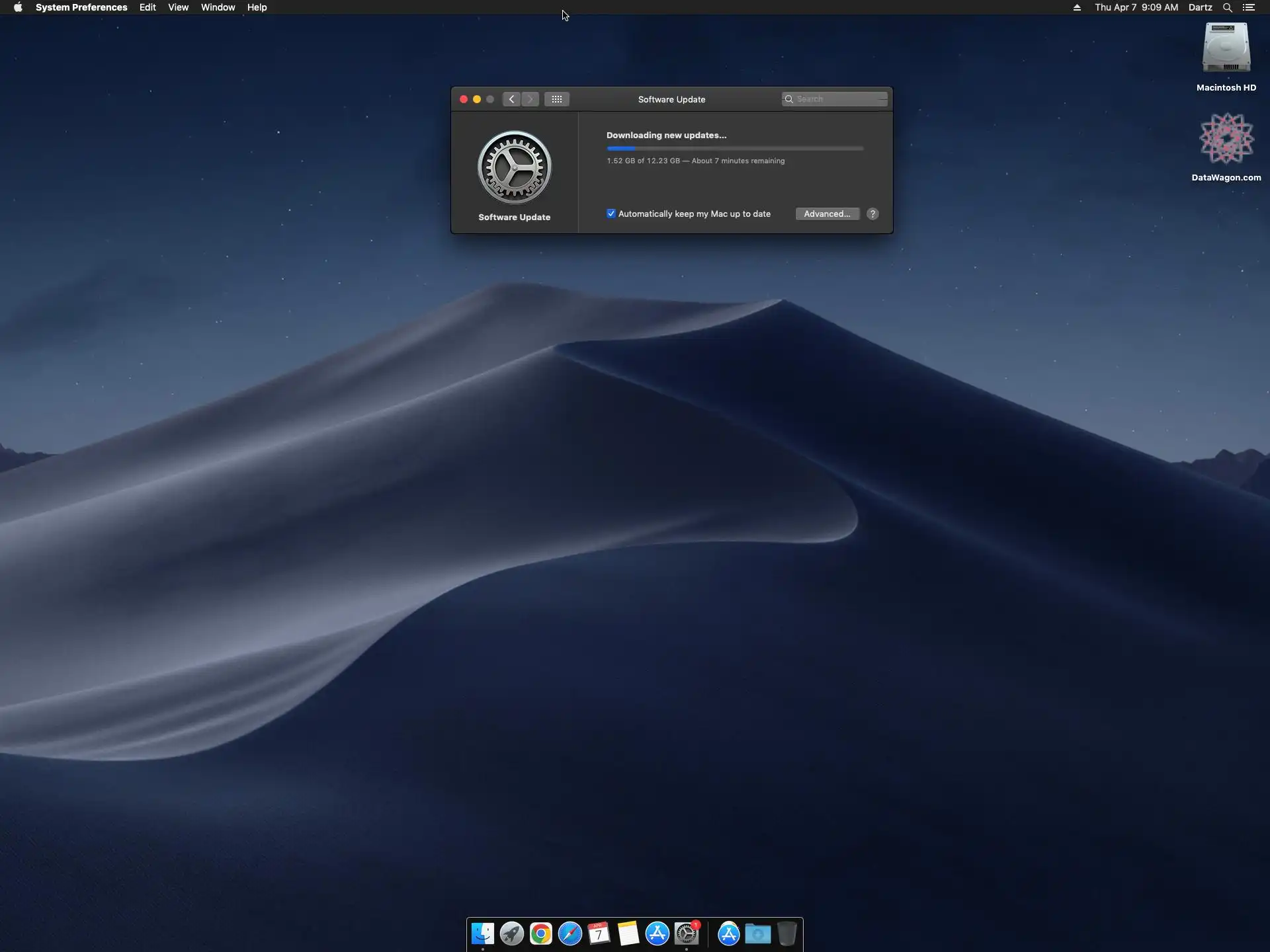Open the Downloads folder stack in Dock
The height and width of the screenshot is (952, 1270).
coord(757,933)
